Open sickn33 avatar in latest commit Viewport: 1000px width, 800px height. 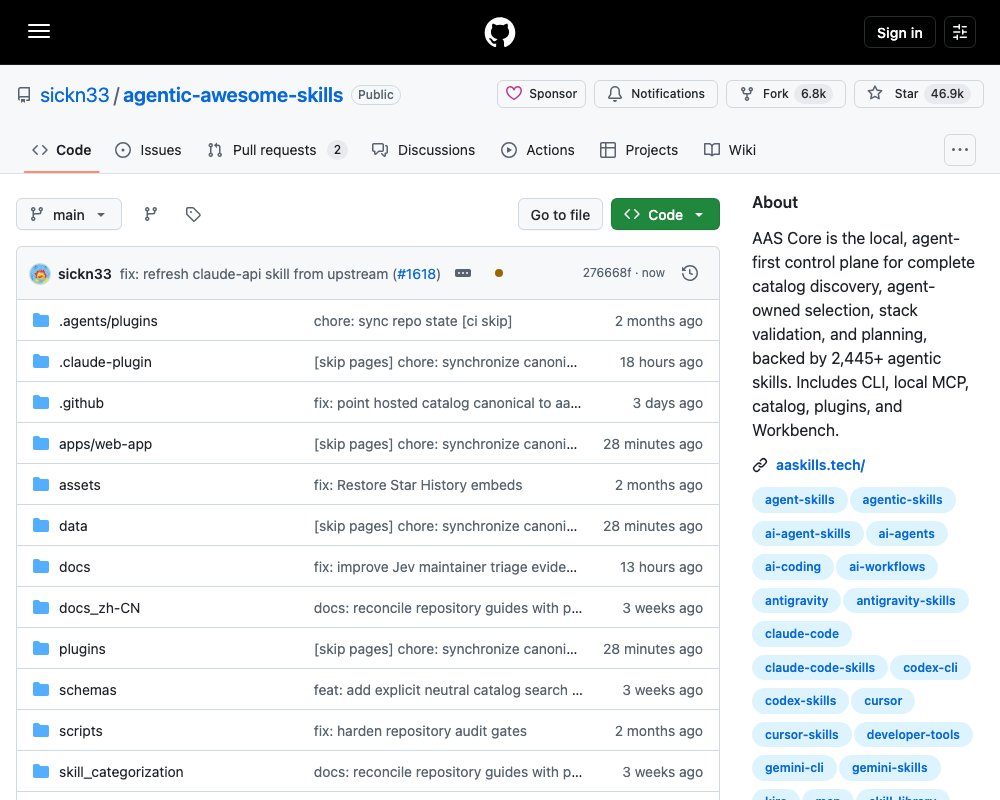click(x=40, y=274)
